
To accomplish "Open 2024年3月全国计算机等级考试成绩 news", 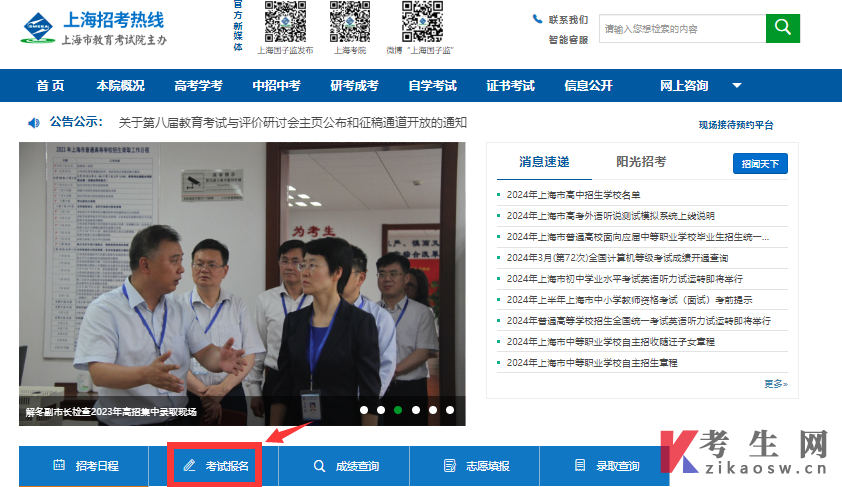I will pos(618,258).
